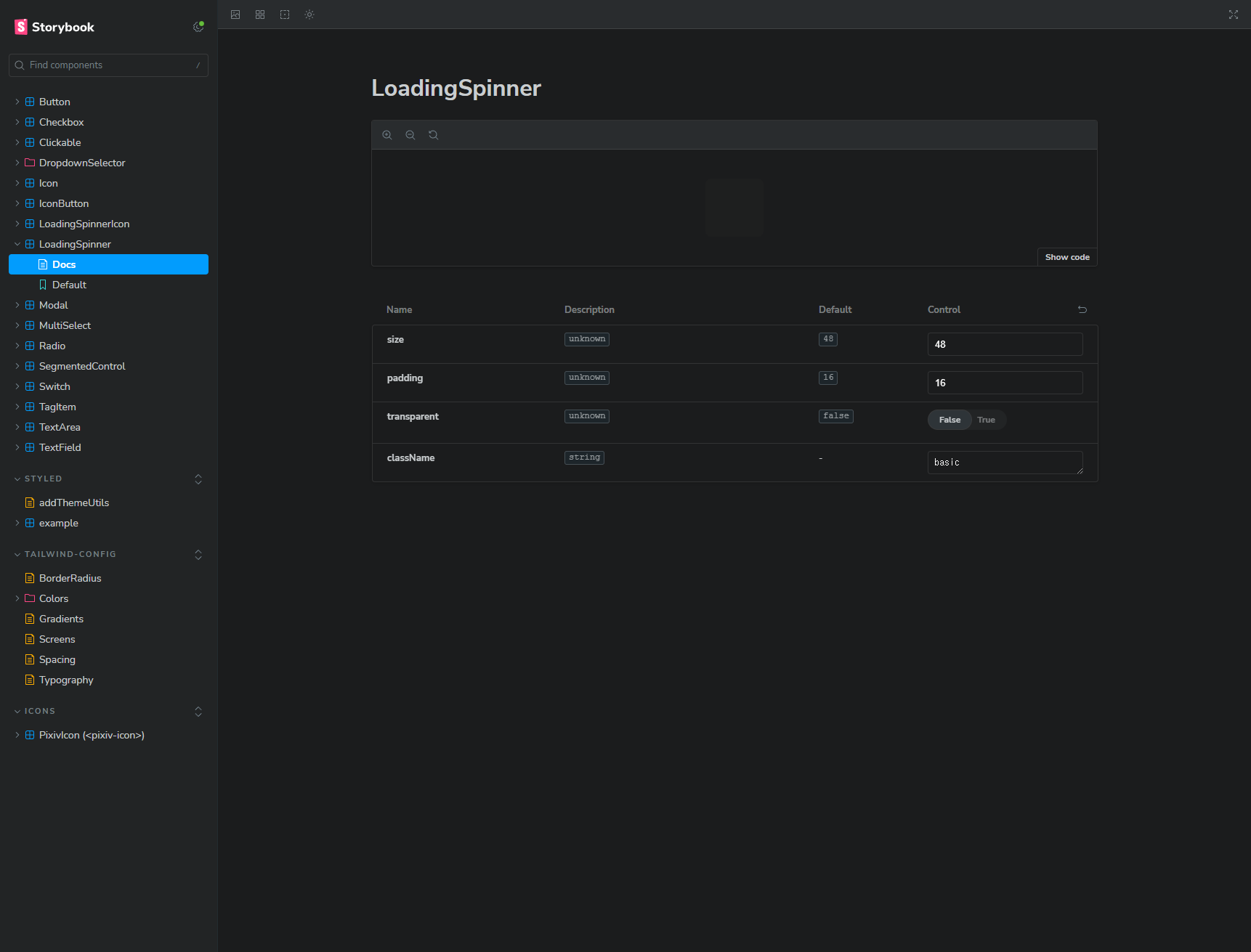Screen dimensions: 1251x952
Task: Open the Storybook settings and updates icon
Action: (x=198, y=27)
